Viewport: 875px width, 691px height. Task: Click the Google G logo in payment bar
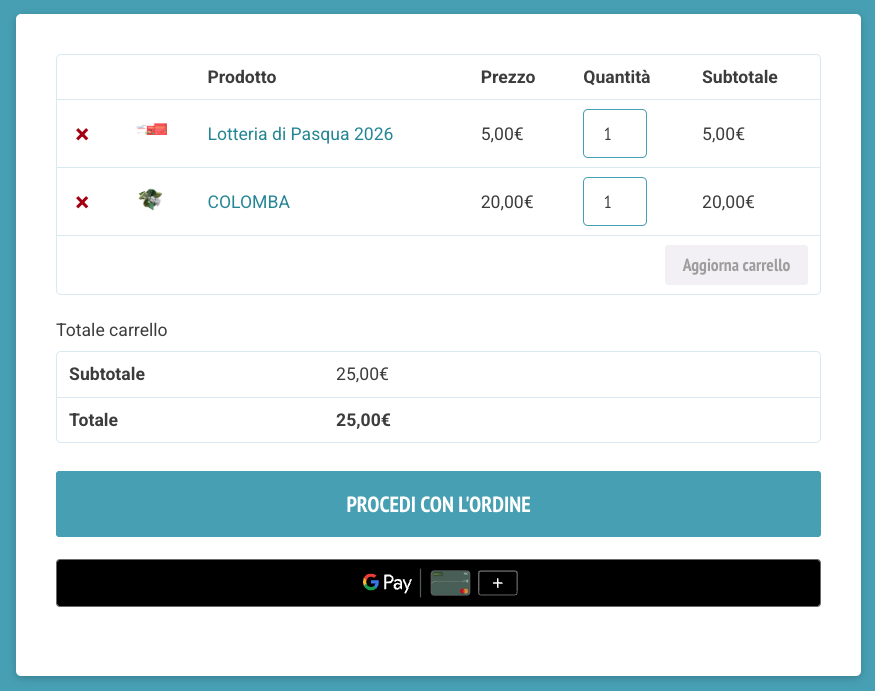click(x=371, y=582)
